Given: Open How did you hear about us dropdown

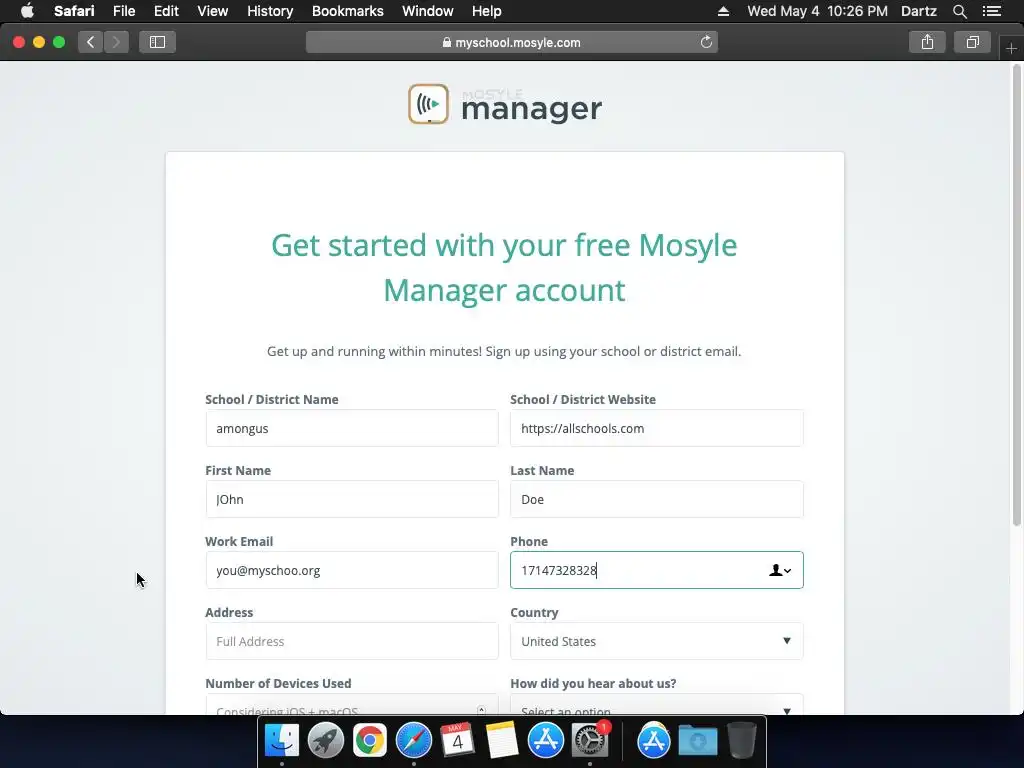Looking at the screenshot, I should [656, 705].
